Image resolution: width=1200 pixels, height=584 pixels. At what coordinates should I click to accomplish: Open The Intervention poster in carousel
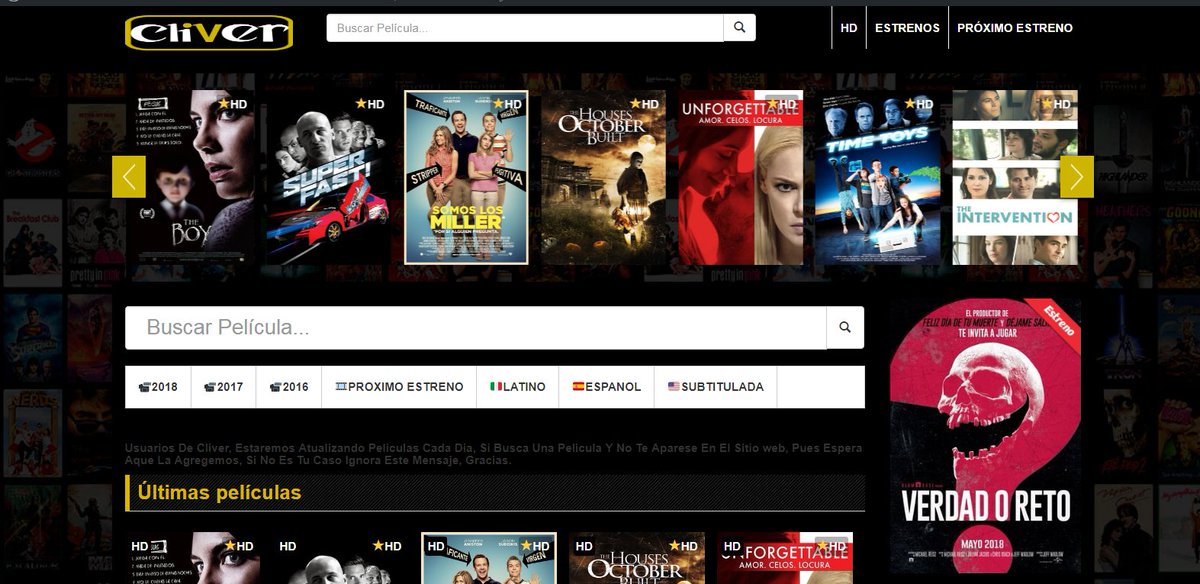pyautogui.click(x=1014, y=177)
